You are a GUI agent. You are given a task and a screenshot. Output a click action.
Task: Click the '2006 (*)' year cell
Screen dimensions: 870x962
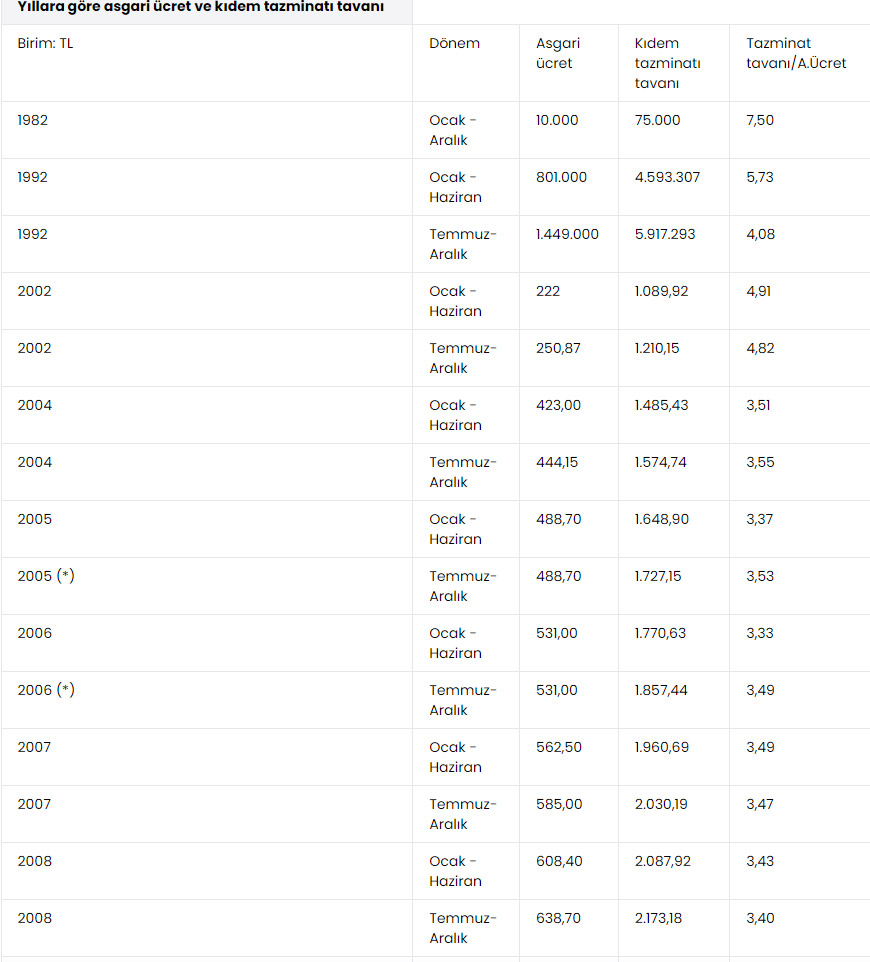click(x=46, y=690)
